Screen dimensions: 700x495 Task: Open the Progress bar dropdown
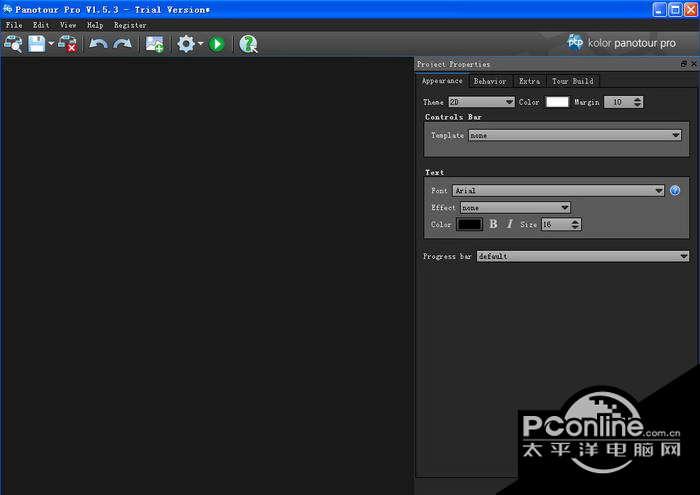coord(583,256)
